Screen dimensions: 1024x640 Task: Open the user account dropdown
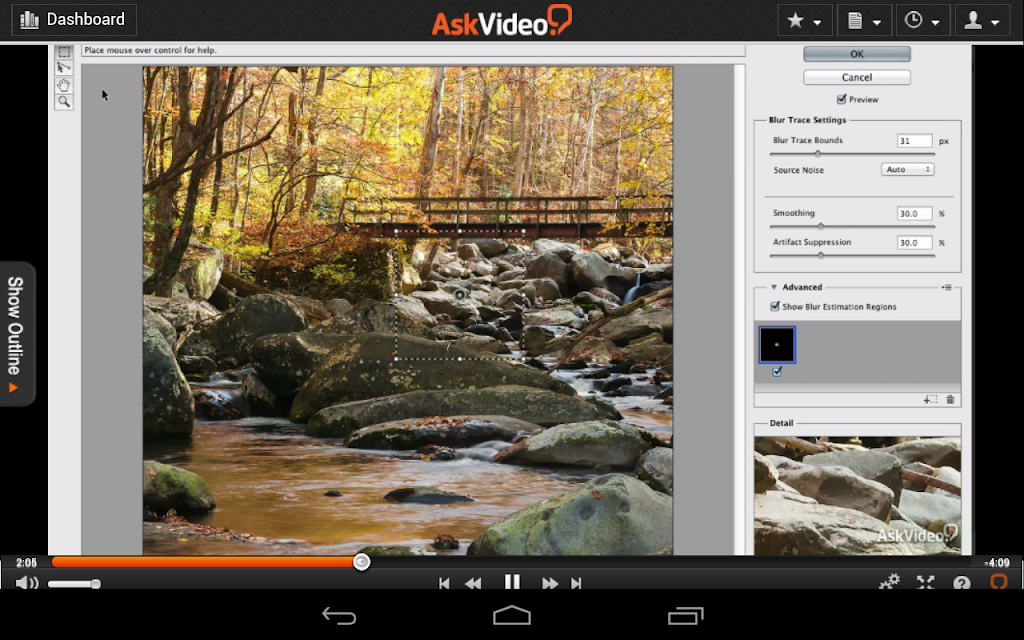pos(982,20)
